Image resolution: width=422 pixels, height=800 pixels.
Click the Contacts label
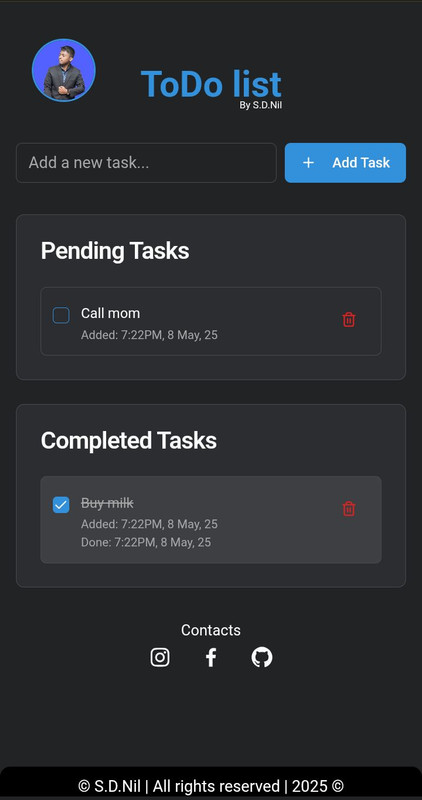click(x=211, y=630)
